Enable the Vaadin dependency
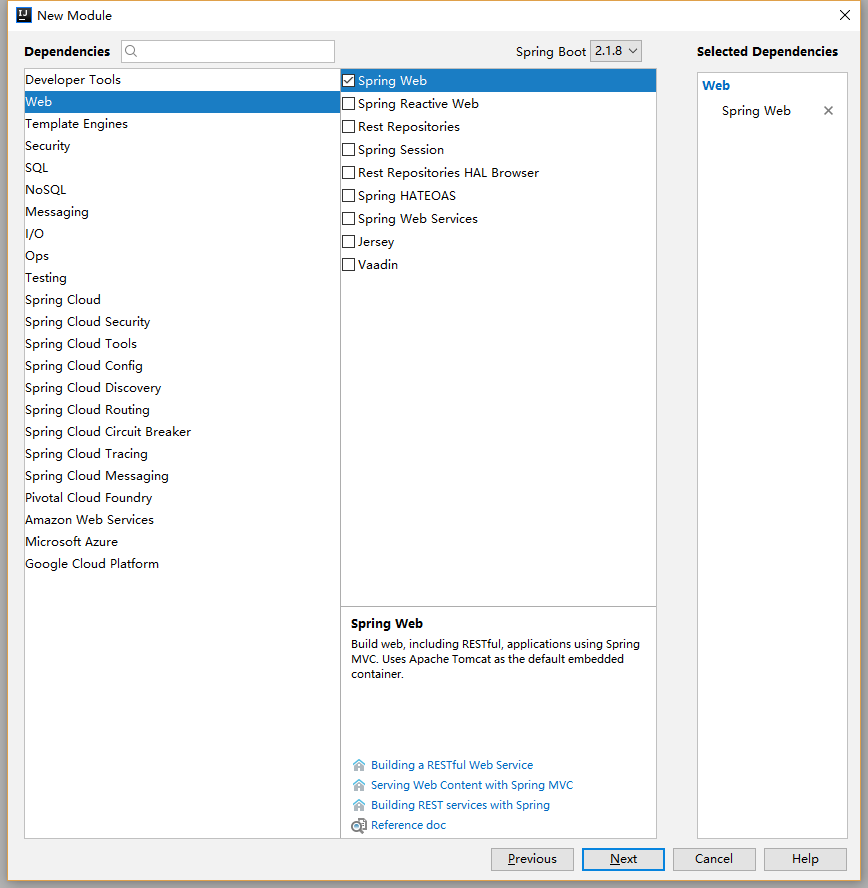The image size is (868, 888). point(349,264)
